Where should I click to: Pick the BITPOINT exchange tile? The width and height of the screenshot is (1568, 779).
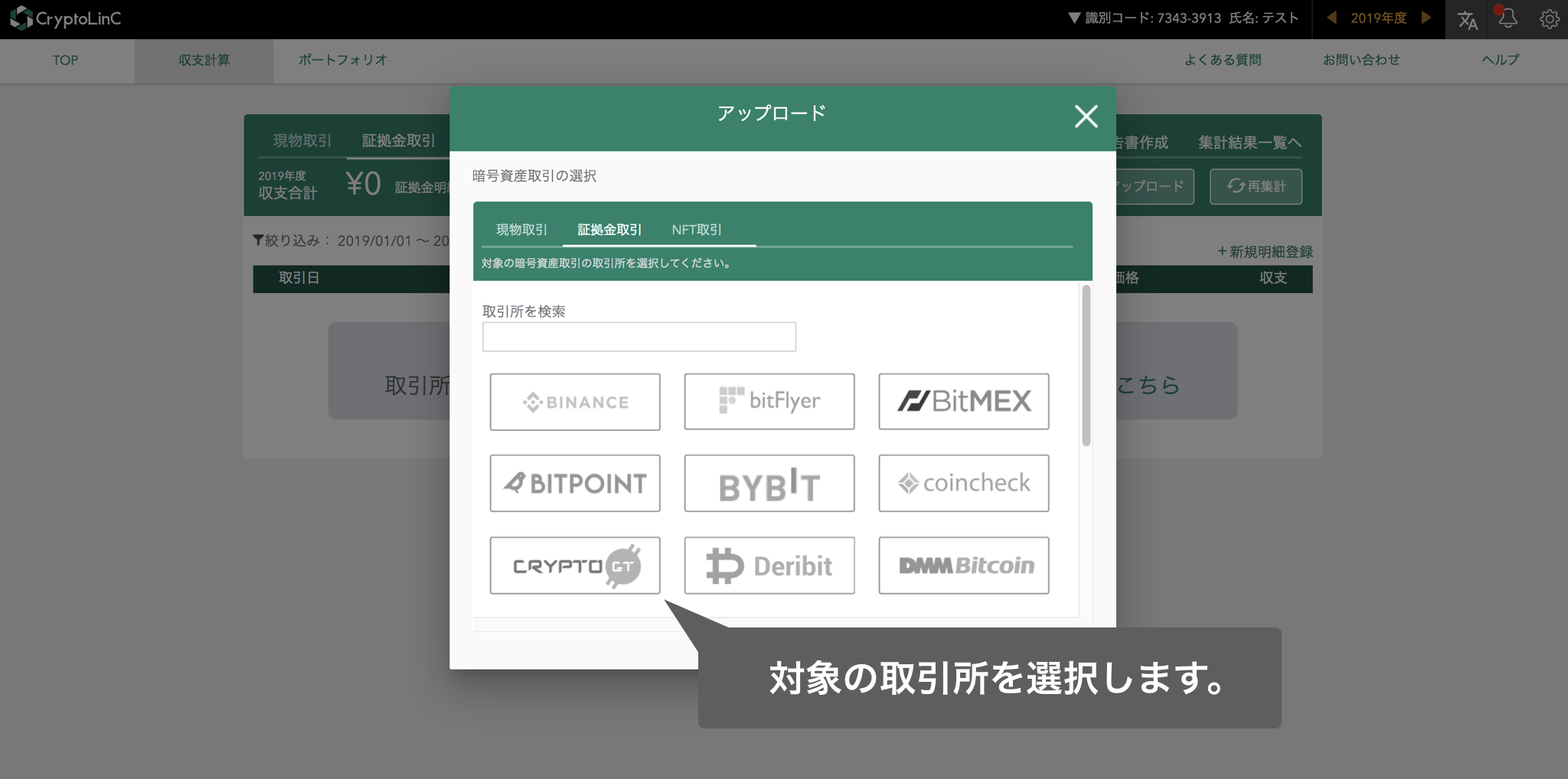tap(575, 483)
